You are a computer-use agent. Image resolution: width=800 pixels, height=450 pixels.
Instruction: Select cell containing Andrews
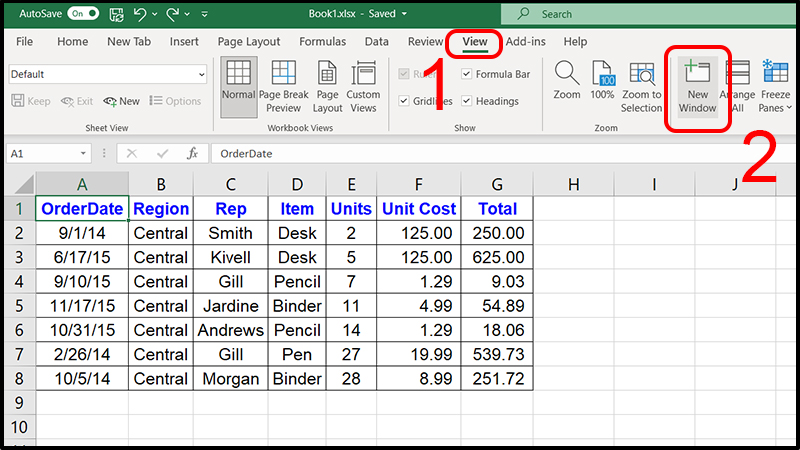point(231,330)
